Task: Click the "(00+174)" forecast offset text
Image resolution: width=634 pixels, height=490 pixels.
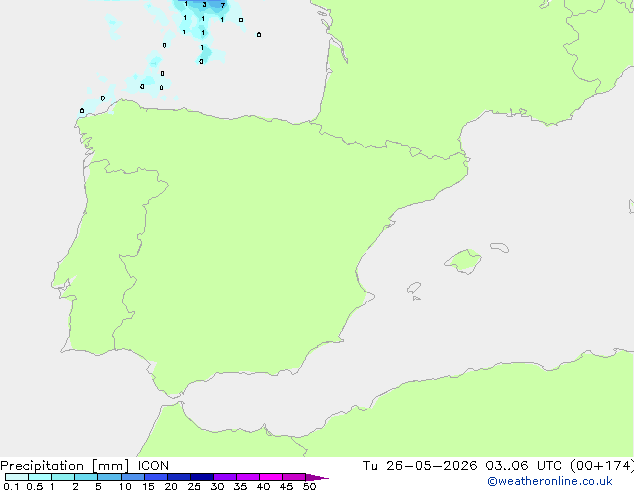Action: pyautogui.click(x=602, y=466)
